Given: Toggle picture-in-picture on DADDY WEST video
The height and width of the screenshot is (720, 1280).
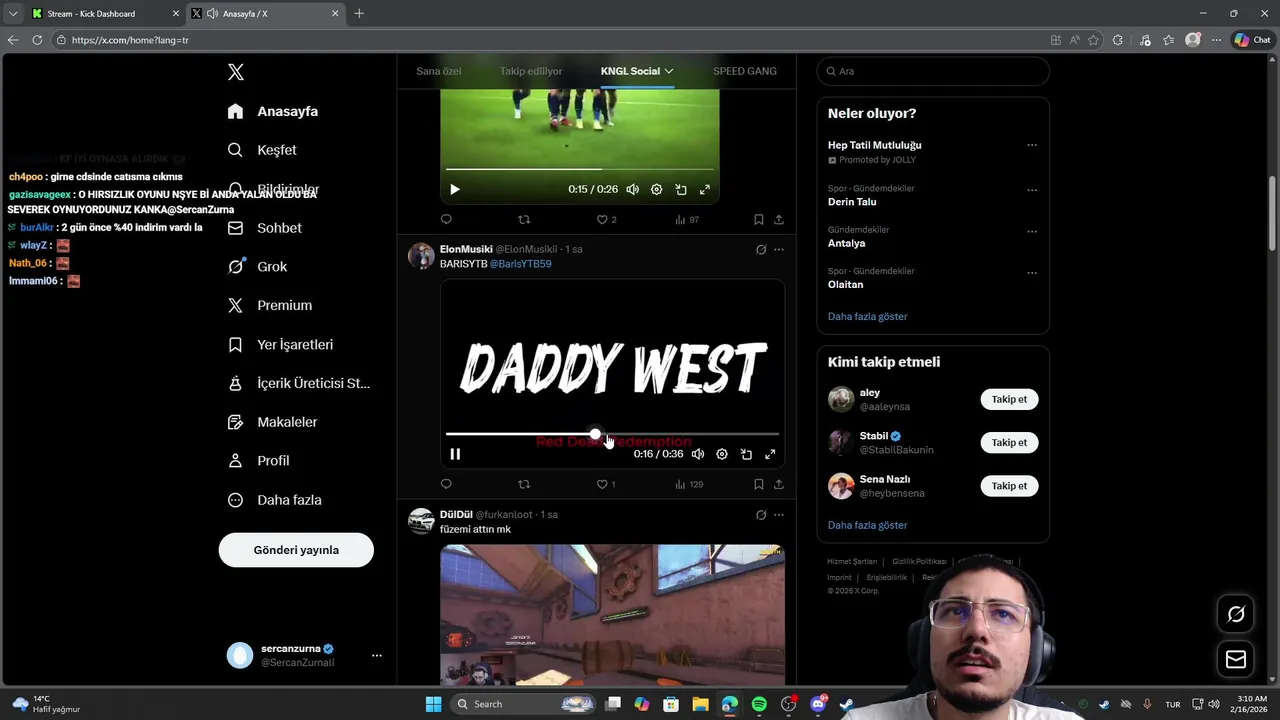Looking at the screenshot, I should (x=746, y=454).
